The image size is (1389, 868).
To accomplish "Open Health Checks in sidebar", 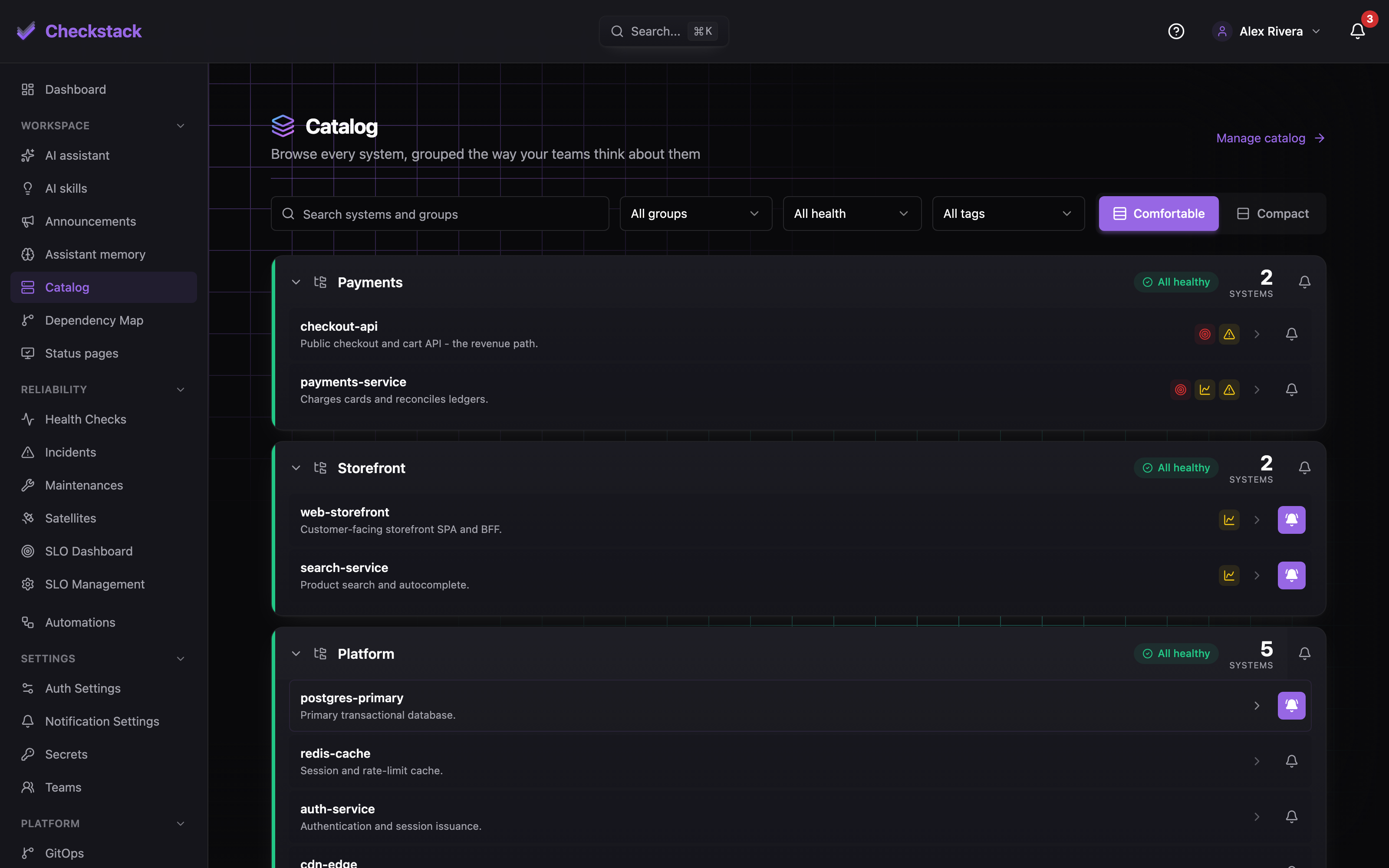I will point(103,419).
